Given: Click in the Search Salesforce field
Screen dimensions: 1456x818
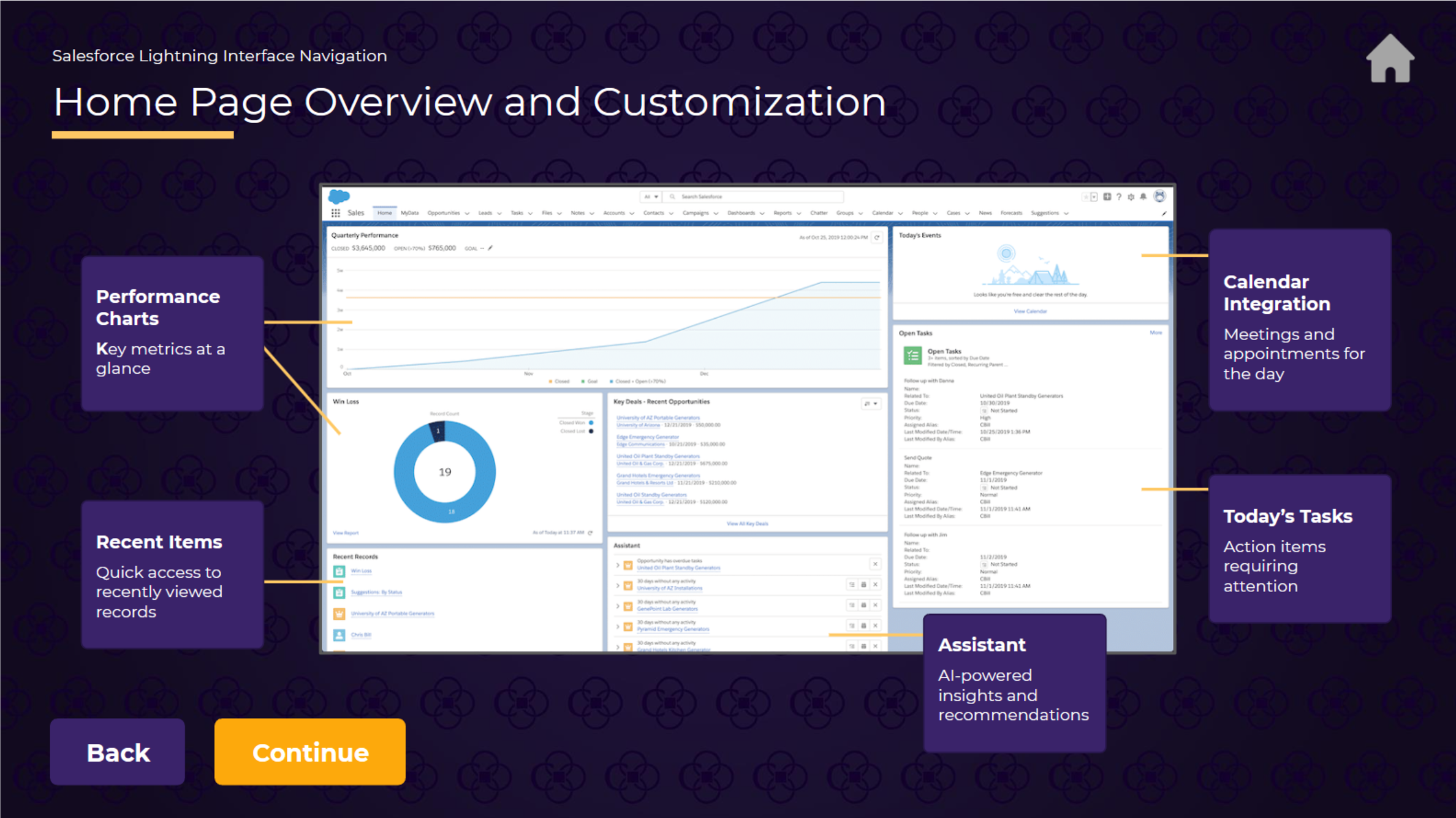Looking at the screenshot, I should click(x=754, y=197).
